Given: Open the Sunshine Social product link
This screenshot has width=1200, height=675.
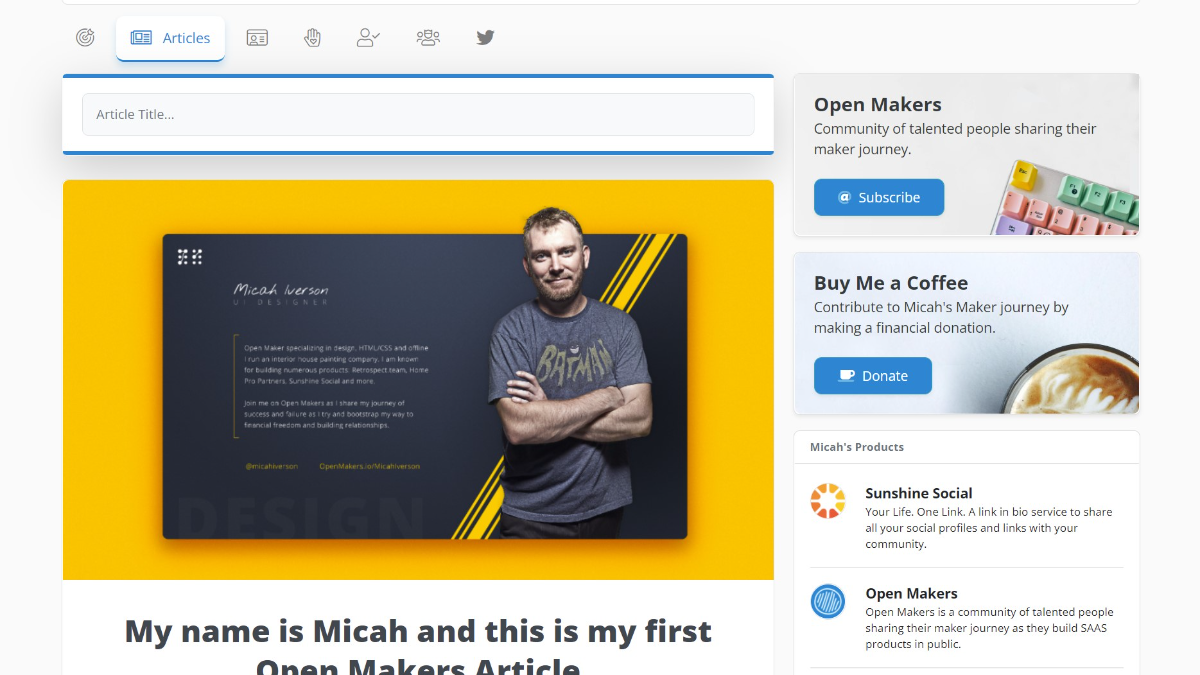Looking at the screenshot, I should (919, 493).
